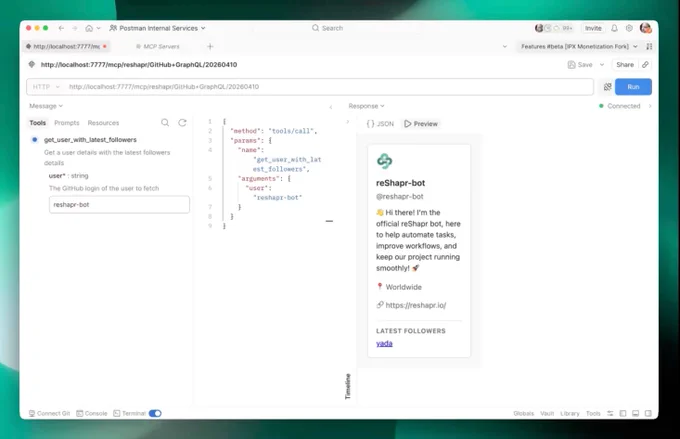Select the Resources tab
Screen dimensions: 680x439
point(103,123)
